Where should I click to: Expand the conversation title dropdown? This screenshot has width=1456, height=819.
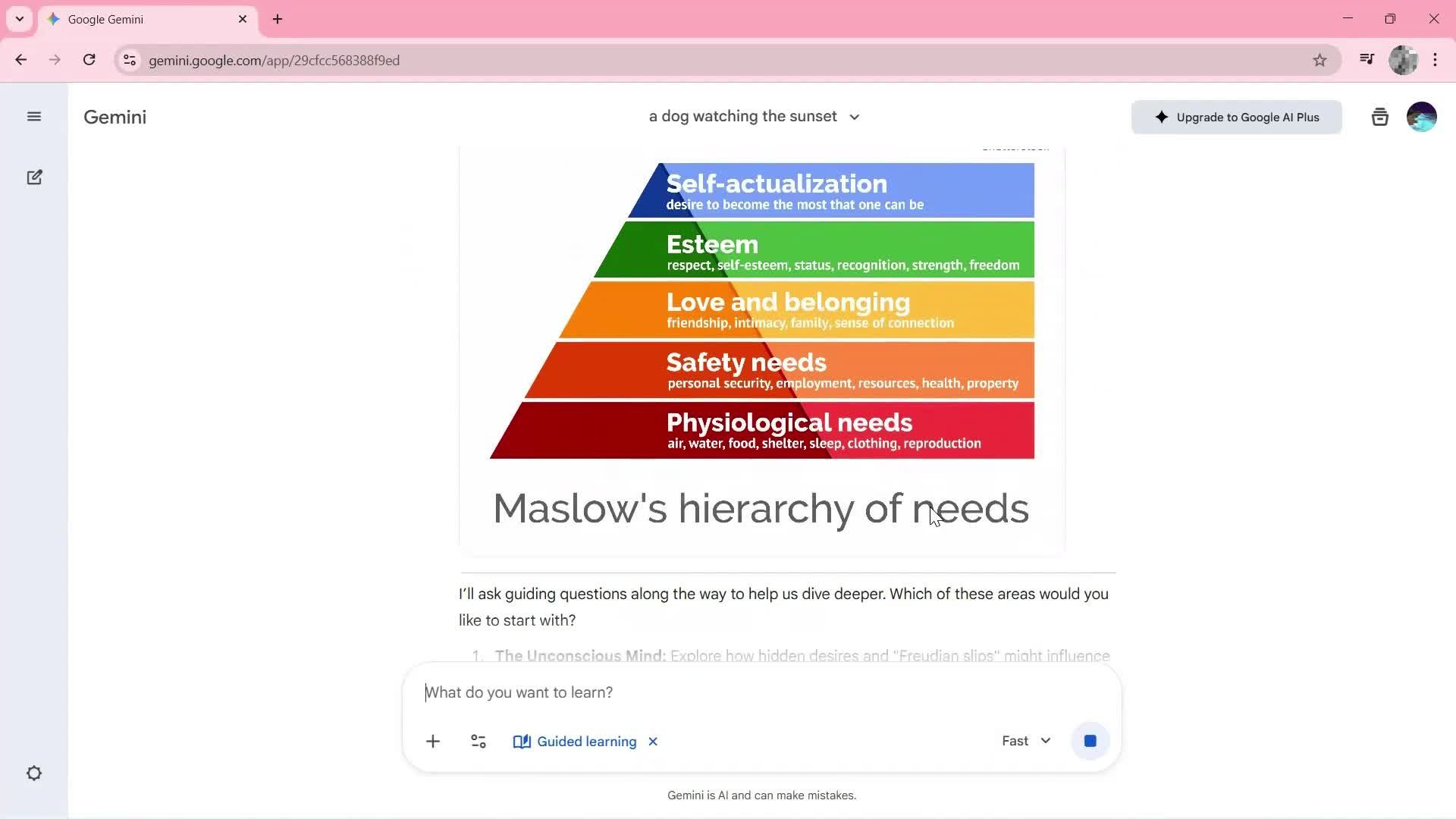pos(854,117)
